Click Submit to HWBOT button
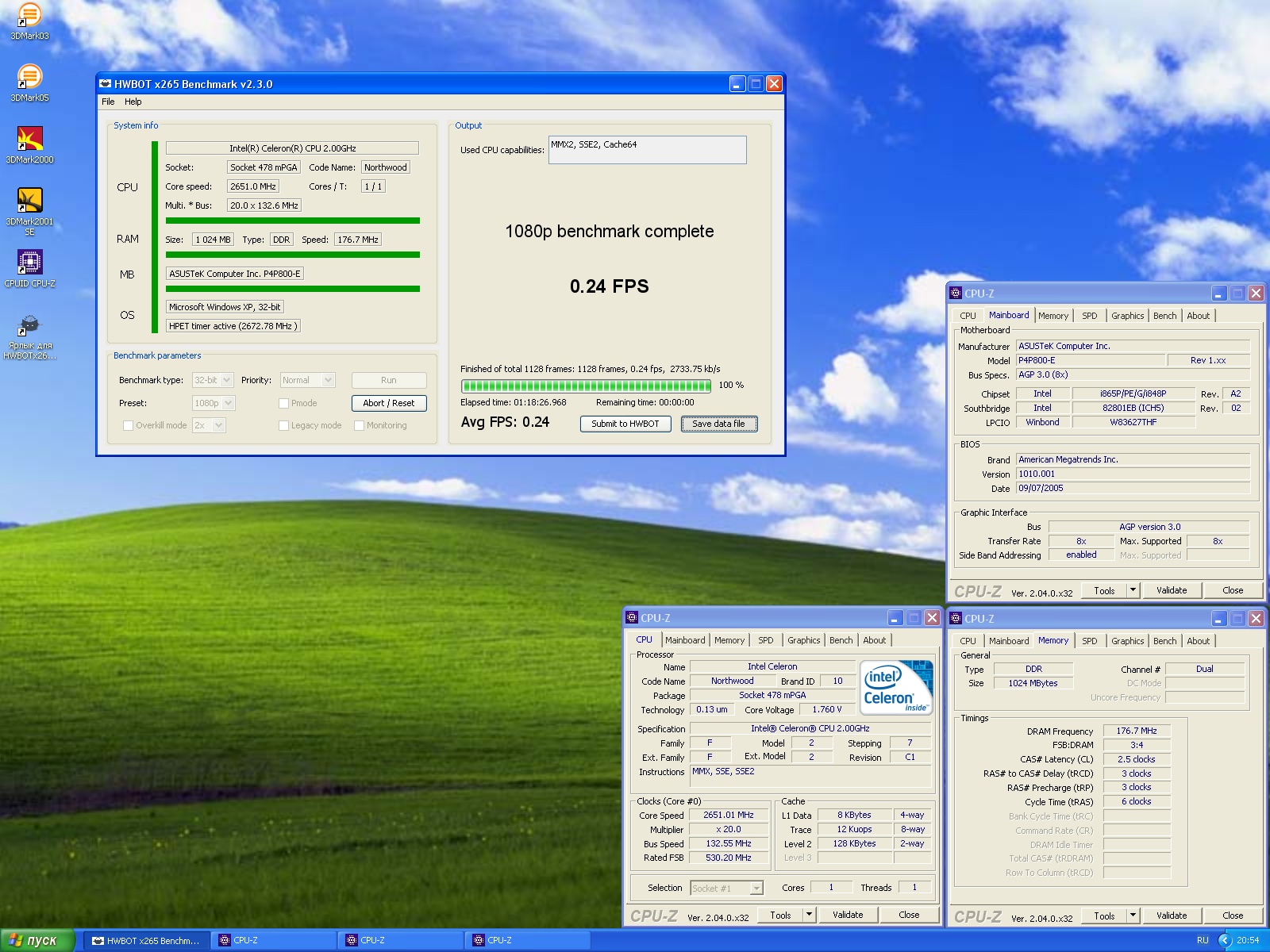 click(625, 424)
